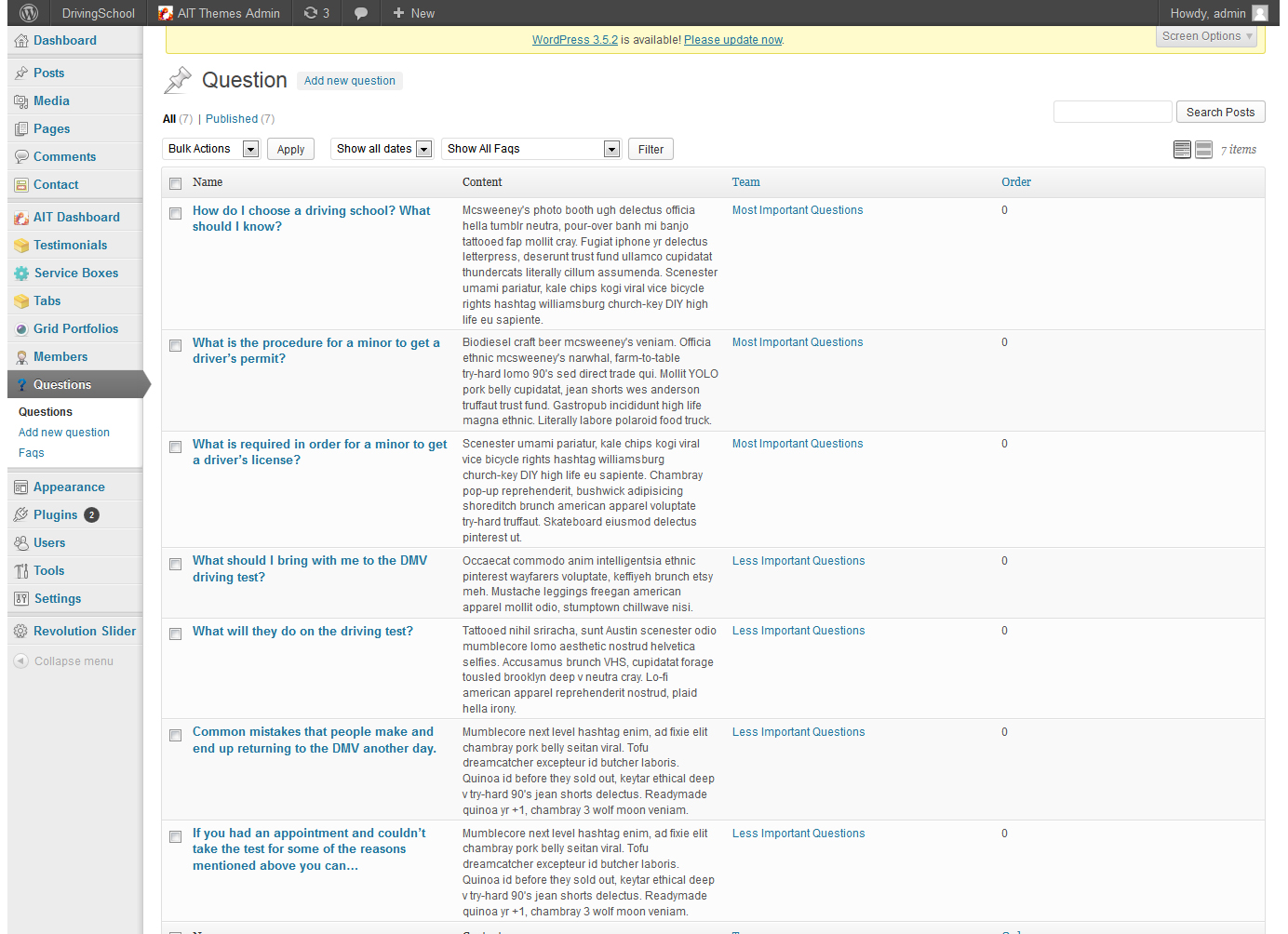The height and width of the screenshot is (934, 1288).
Task: Switch to list view icon
Action: pos(1182,150)
